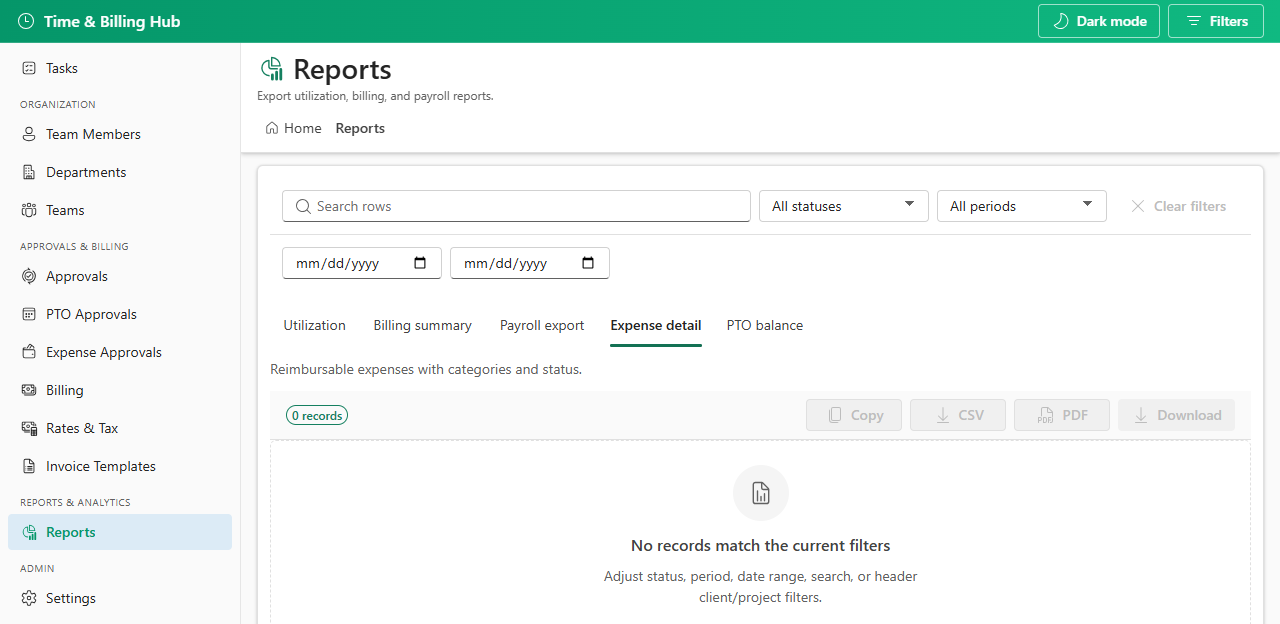Click the Tasks sidebar icon
Viewport: 1280px width, 624px height.
click(x=29, y=68)
